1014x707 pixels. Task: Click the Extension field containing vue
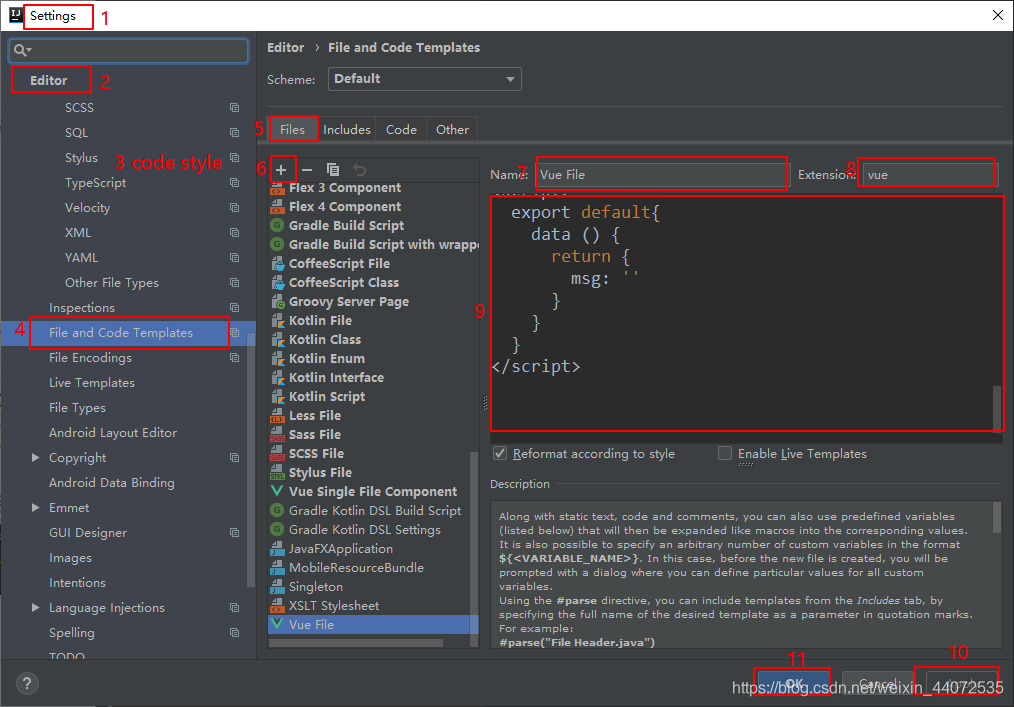pos(929,175)
